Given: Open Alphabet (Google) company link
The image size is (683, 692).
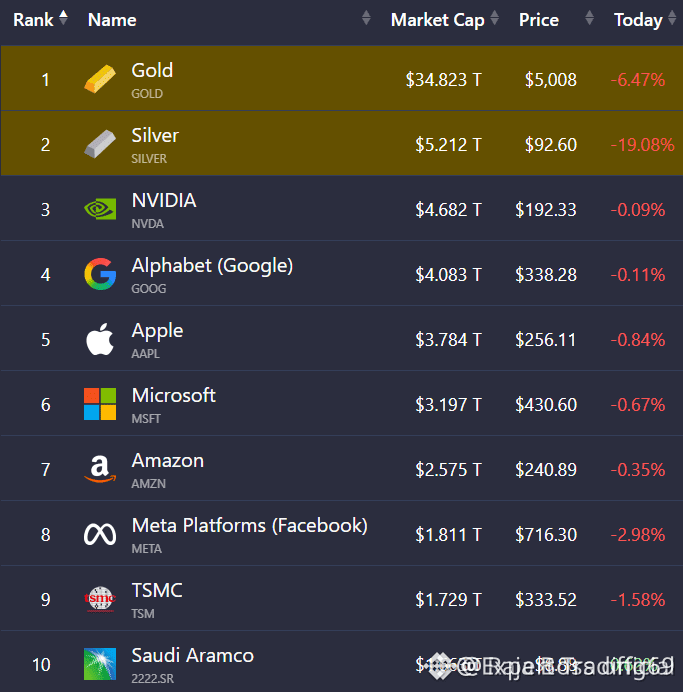Looking at the screenshot, I should (212, 265).
